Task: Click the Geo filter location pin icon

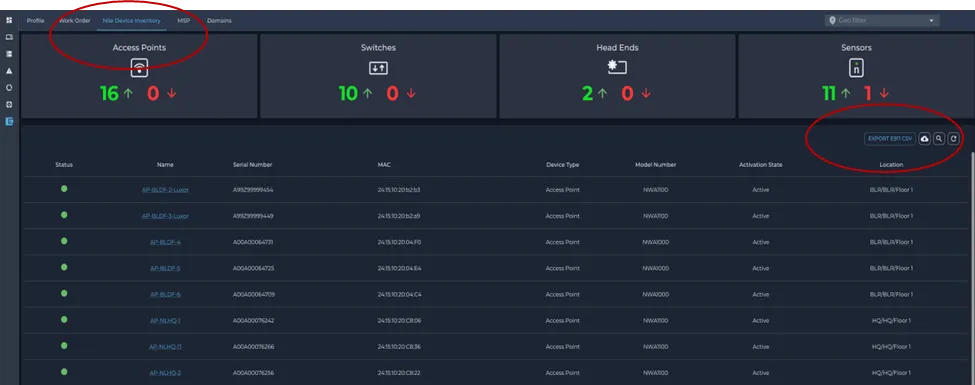Action: [x=832, y=21]
